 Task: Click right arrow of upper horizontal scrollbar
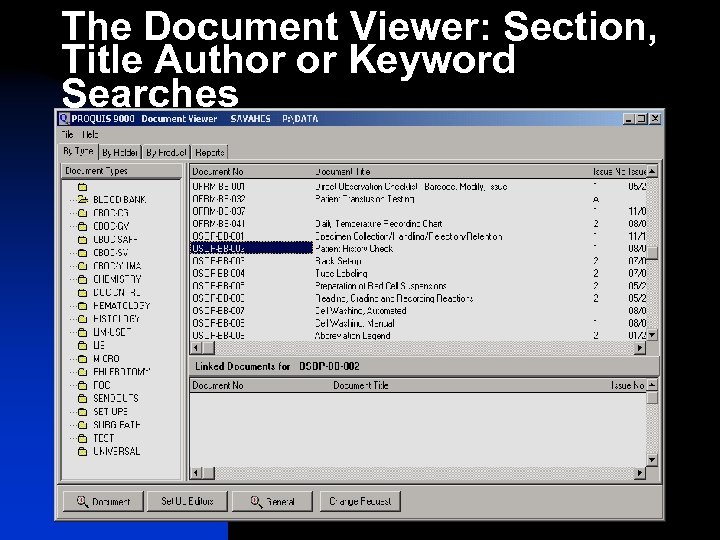pos(640,348)
